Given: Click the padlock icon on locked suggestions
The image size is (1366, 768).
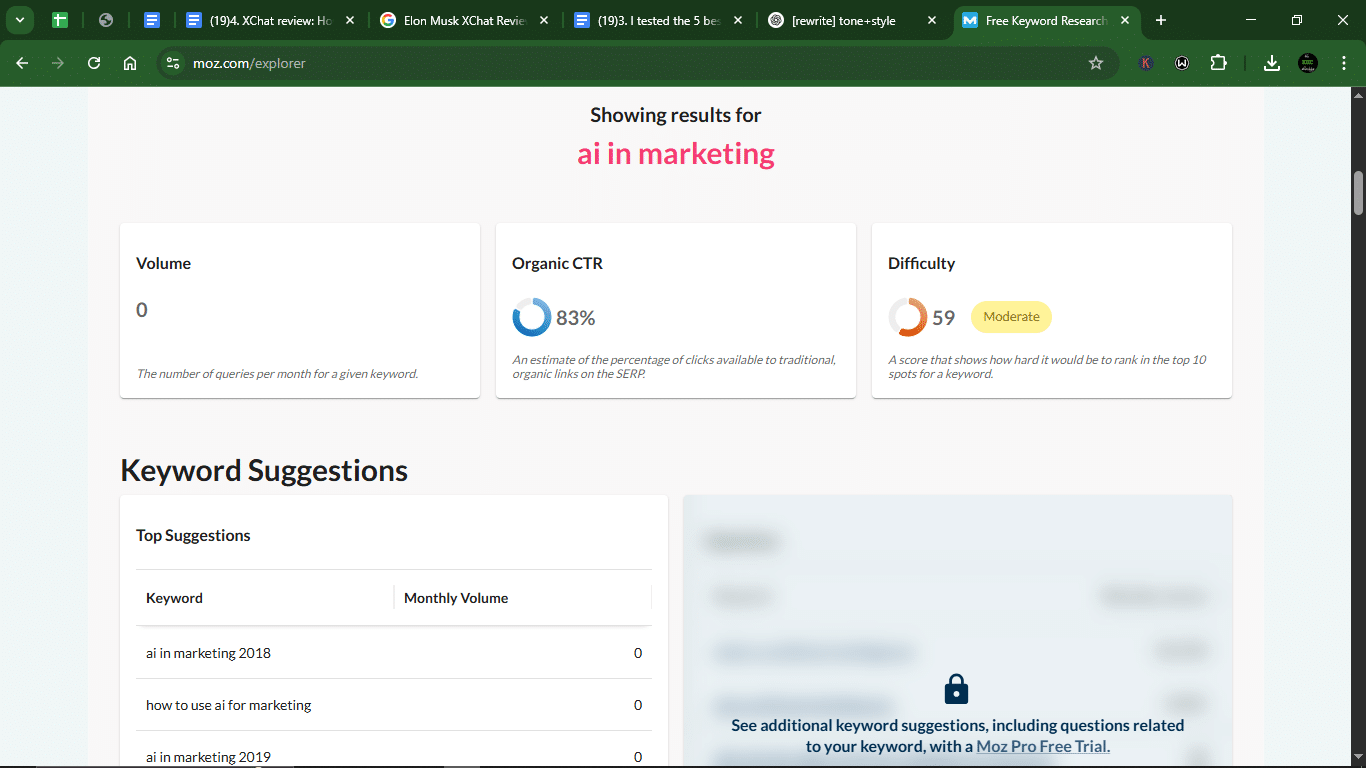Looking at the screenshot, I should point(956,689).
